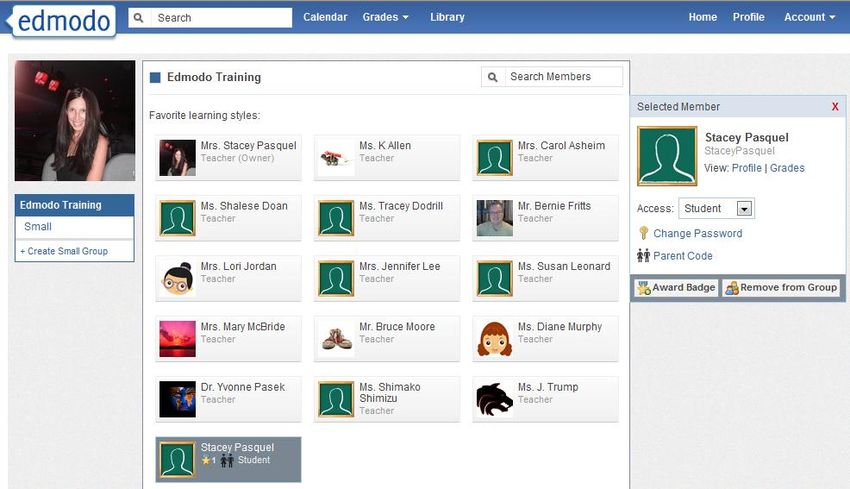Select Mr. Bernie Fritts name text
The height and width of the screenshot is (489, 850).
554,205
